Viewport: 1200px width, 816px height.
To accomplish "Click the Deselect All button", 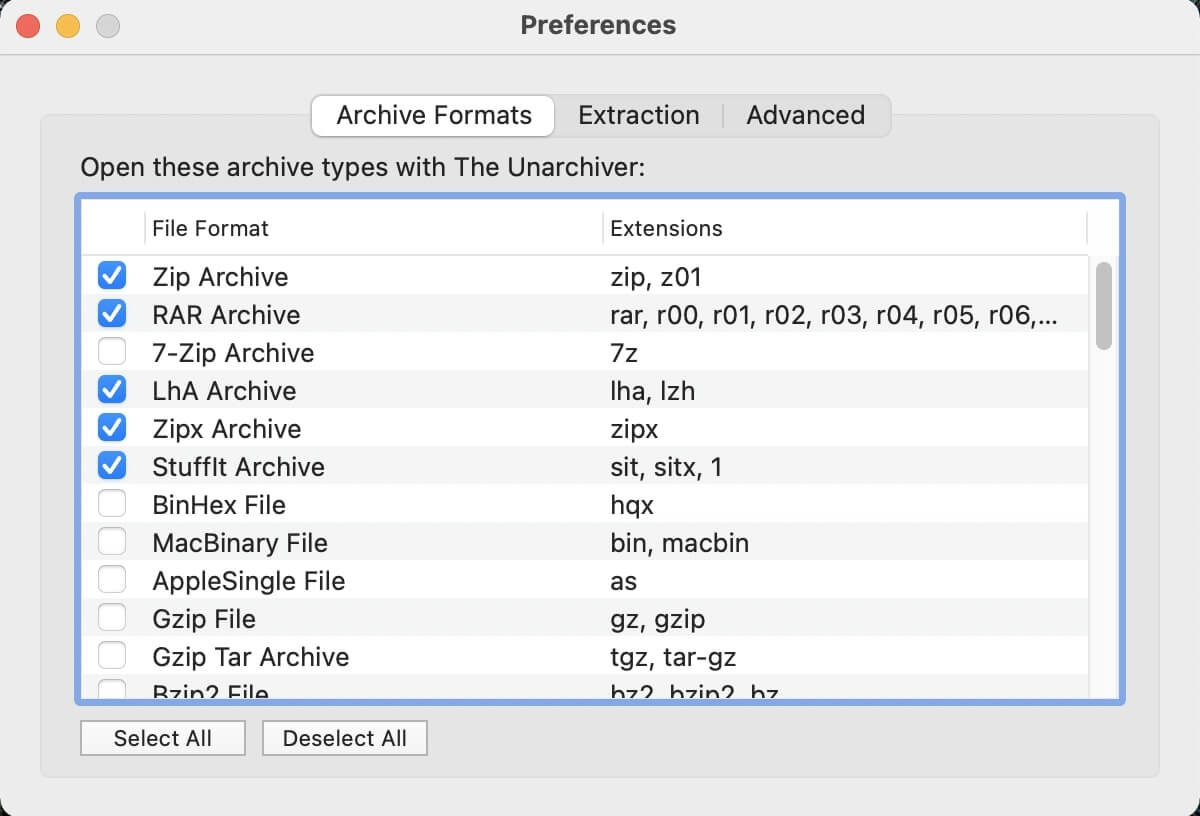I will click(x=344, y=738).
